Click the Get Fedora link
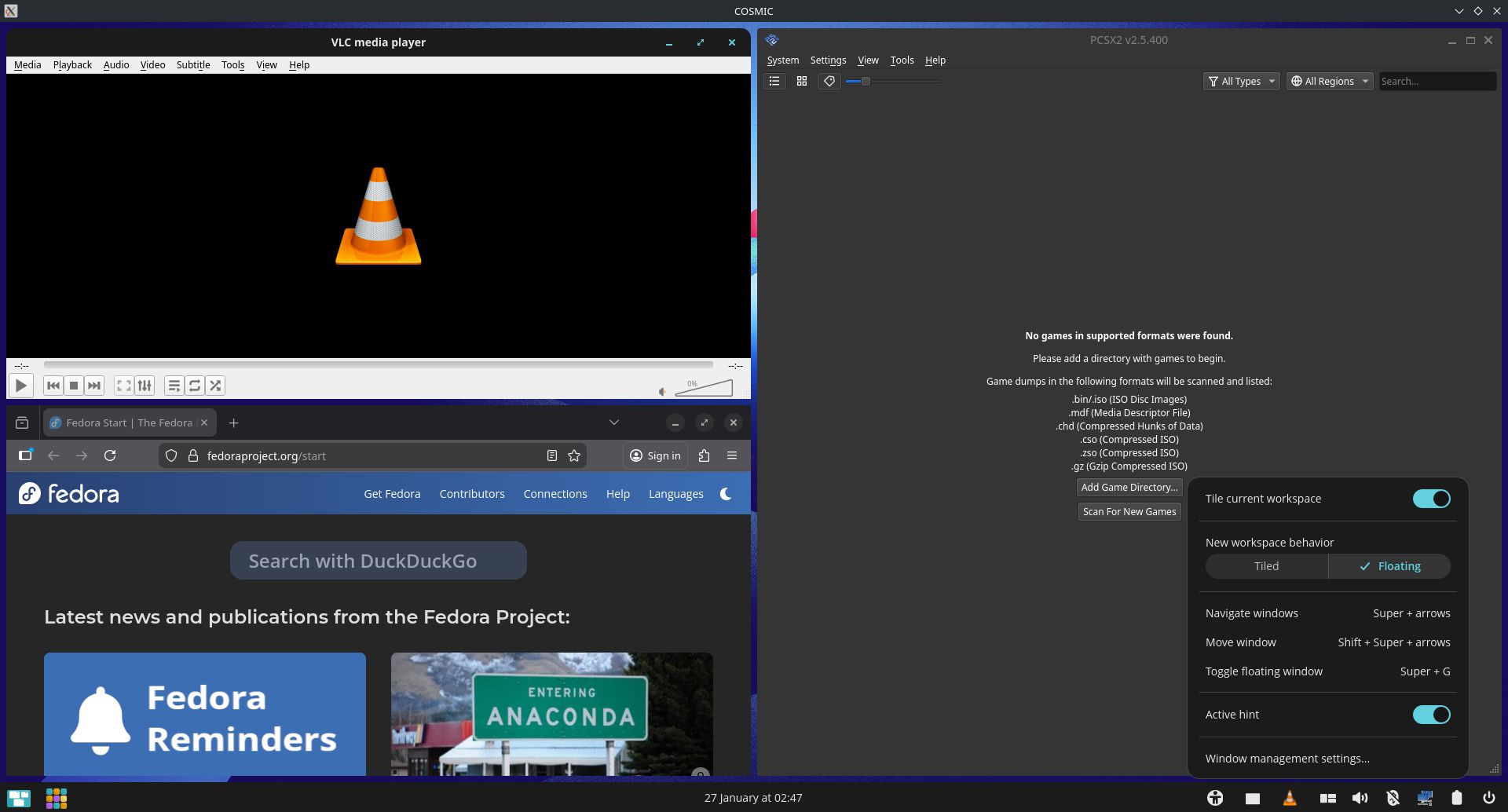 tap(392, 494)
